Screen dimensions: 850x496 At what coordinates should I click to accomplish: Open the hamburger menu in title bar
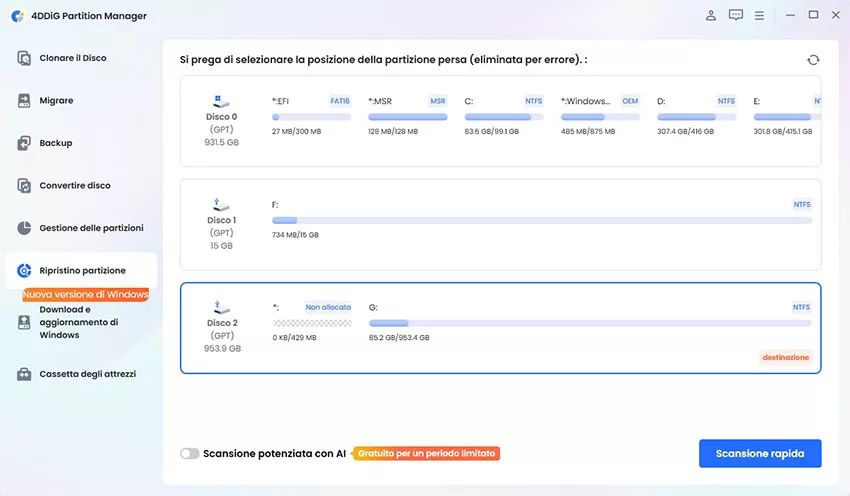[x=760, y=15]
